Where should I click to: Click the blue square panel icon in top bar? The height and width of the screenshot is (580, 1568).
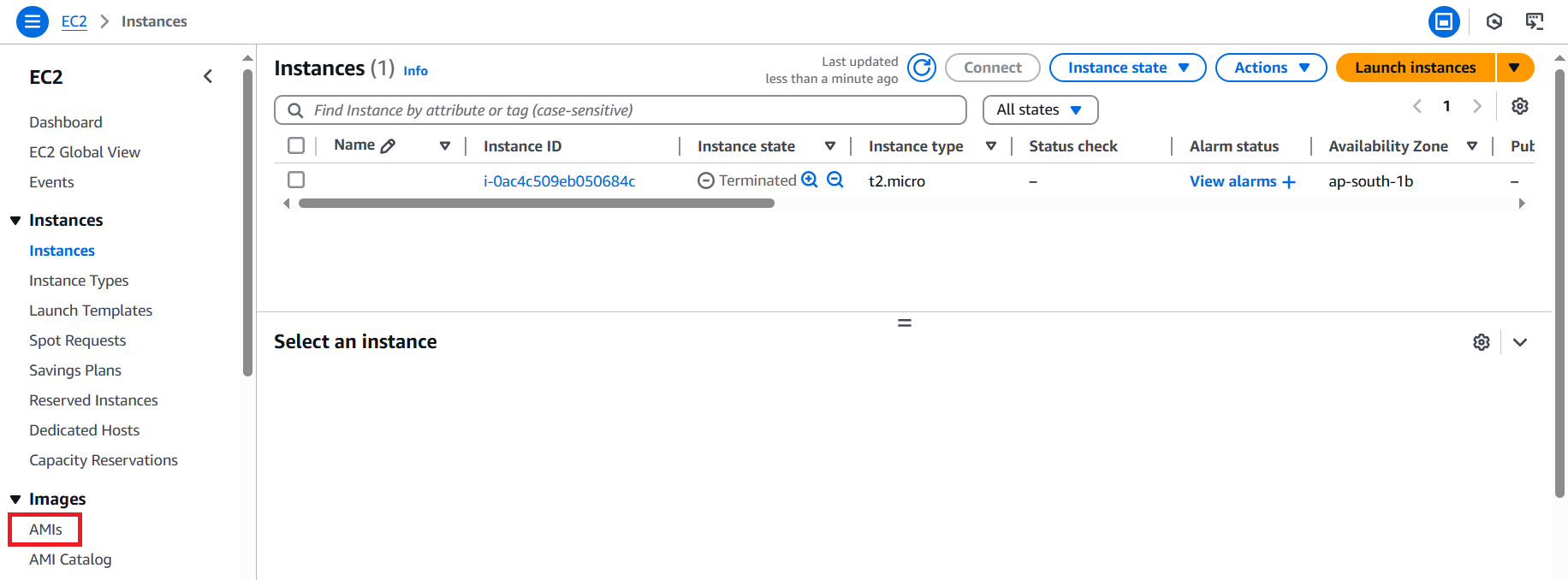coord(1444,21)
